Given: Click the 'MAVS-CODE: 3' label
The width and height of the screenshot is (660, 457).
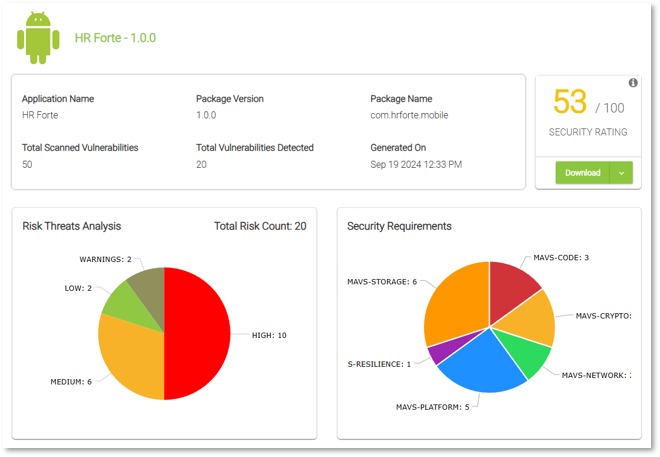Looking at the screenshot, I should coord(561,258).
